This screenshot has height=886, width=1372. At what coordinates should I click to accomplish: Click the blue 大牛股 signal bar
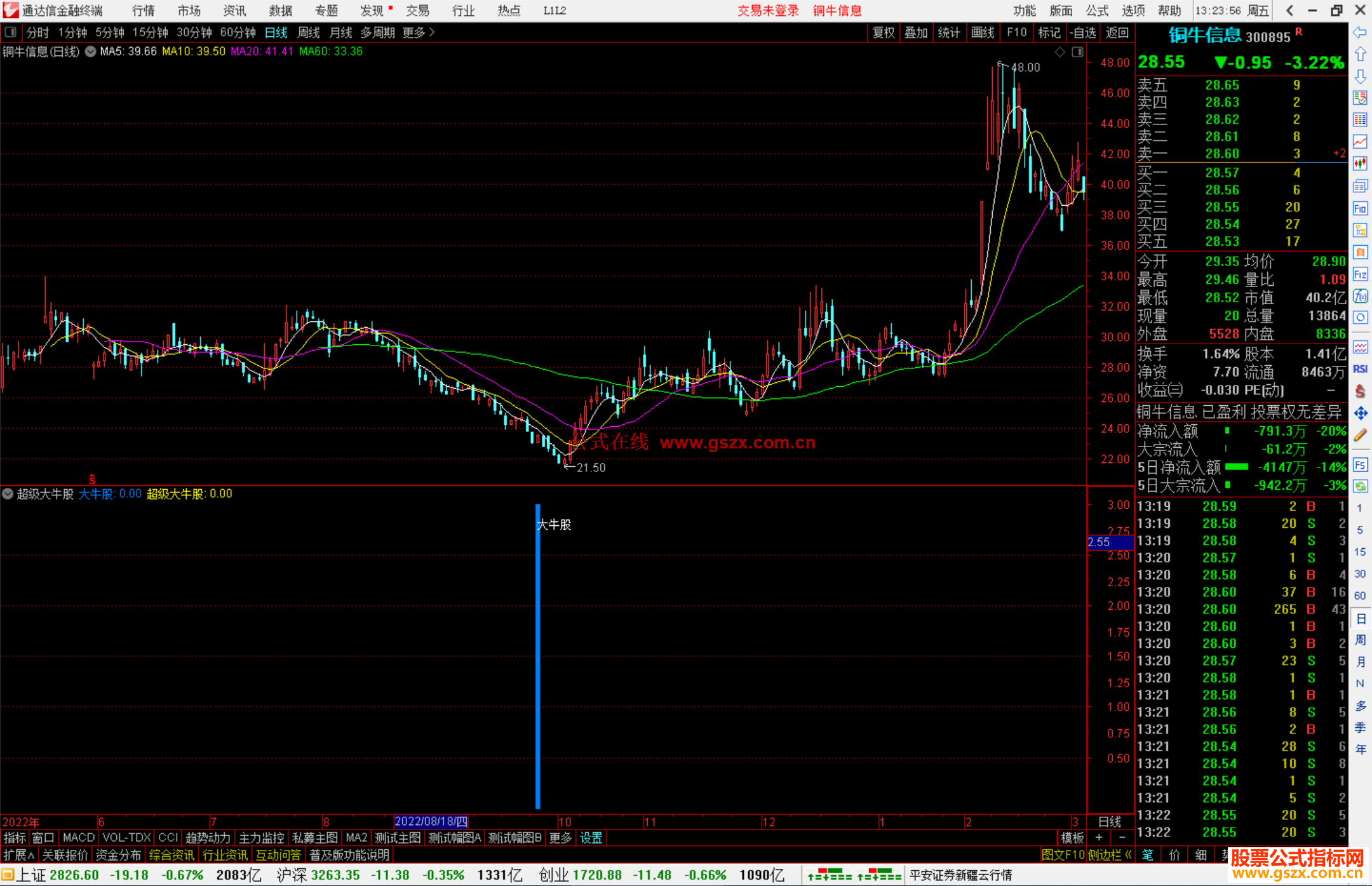pos(538,654)
